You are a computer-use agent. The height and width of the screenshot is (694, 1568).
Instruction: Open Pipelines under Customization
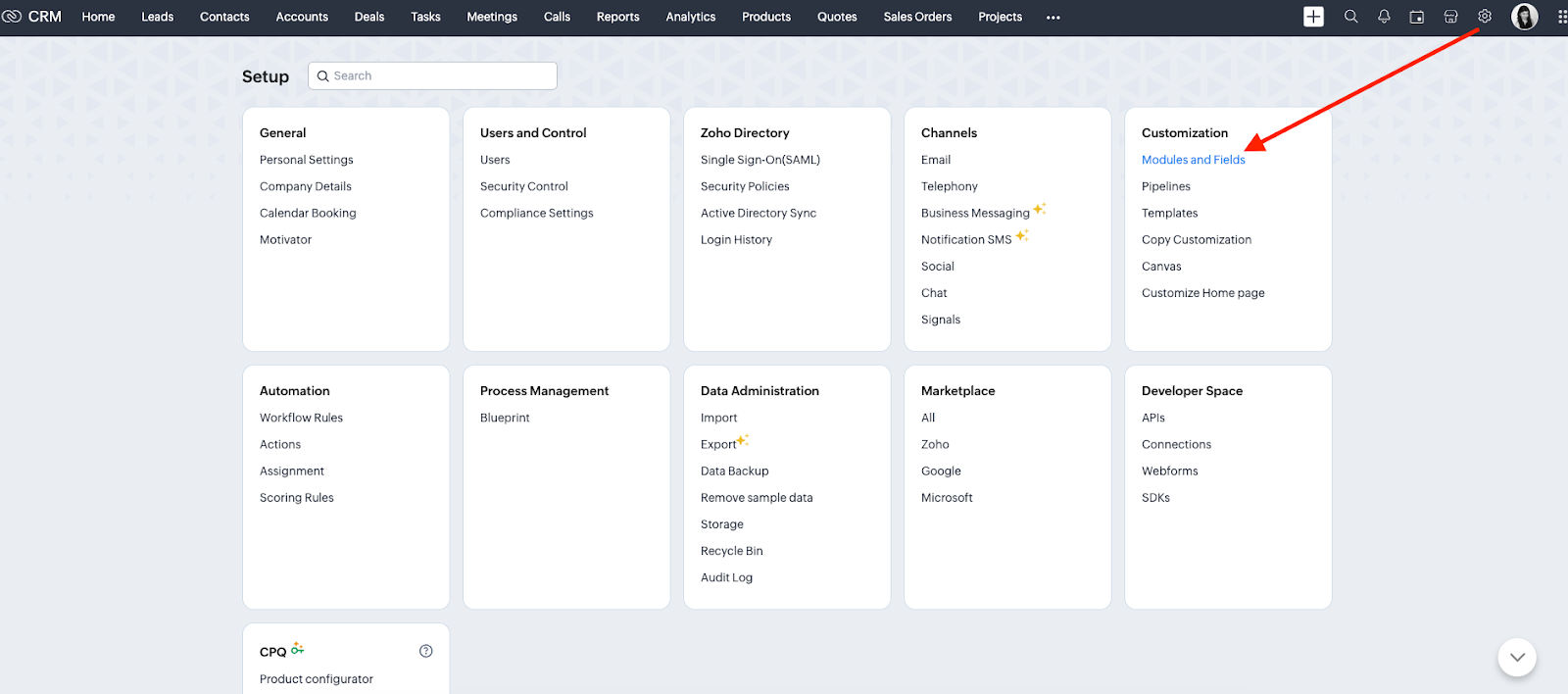click(x=1166, y=186)
